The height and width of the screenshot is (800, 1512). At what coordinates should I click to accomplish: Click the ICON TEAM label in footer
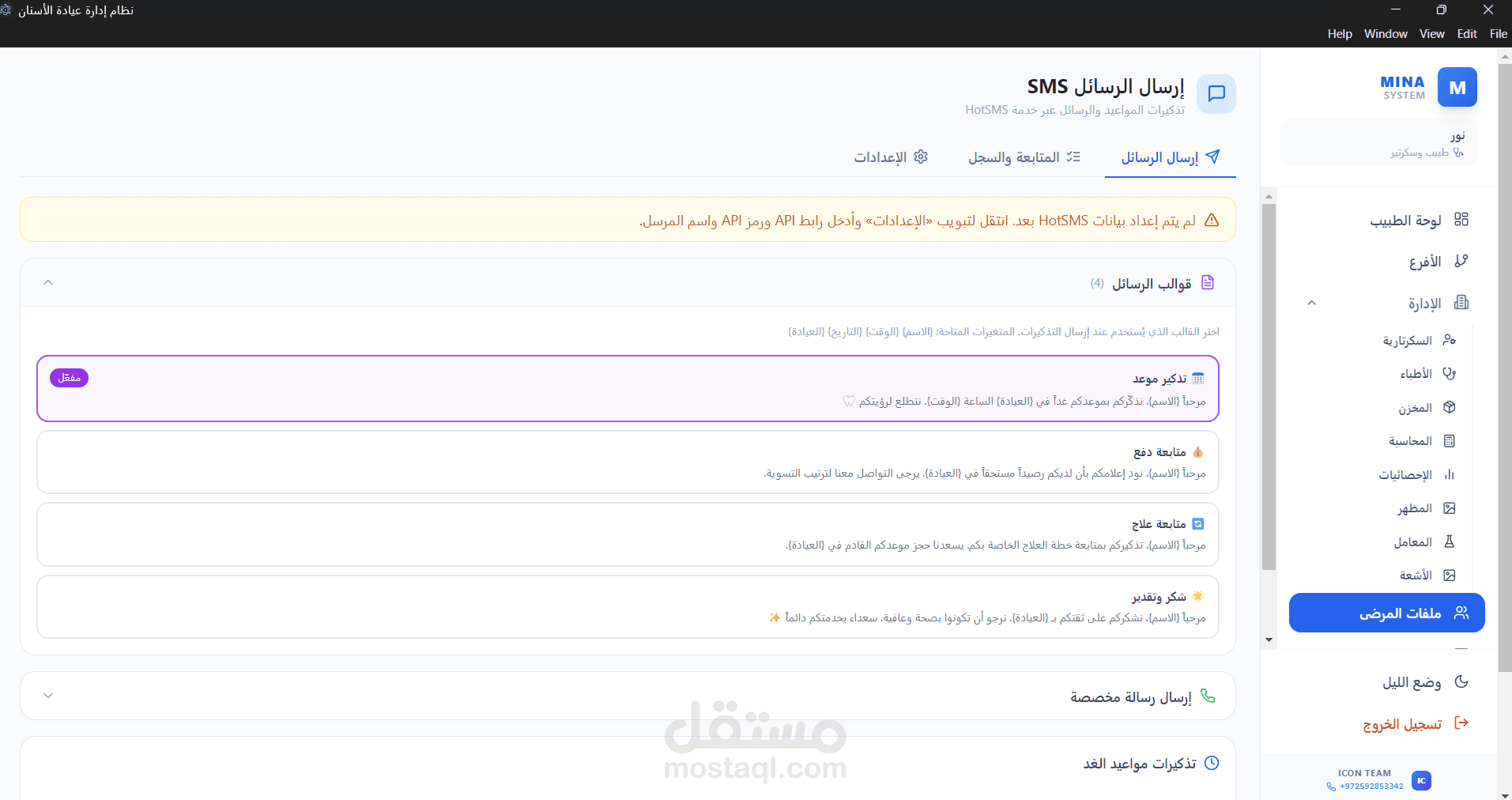(1364, 773)
